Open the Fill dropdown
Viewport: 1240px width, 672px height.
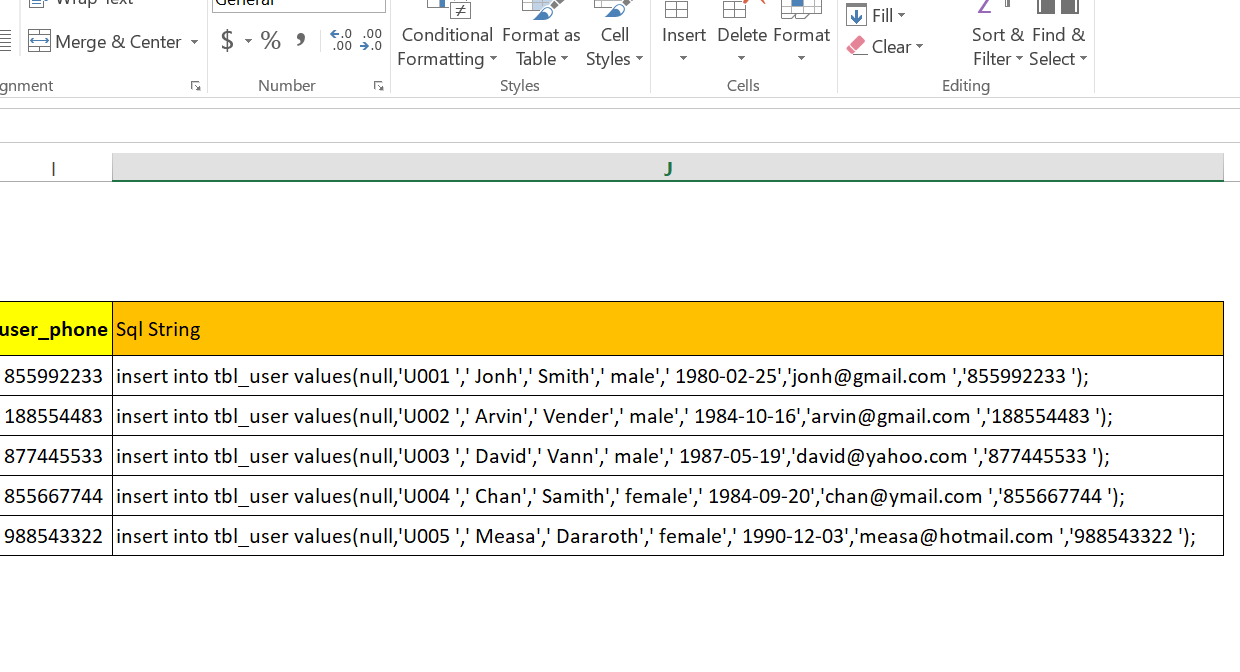[876, 15]
